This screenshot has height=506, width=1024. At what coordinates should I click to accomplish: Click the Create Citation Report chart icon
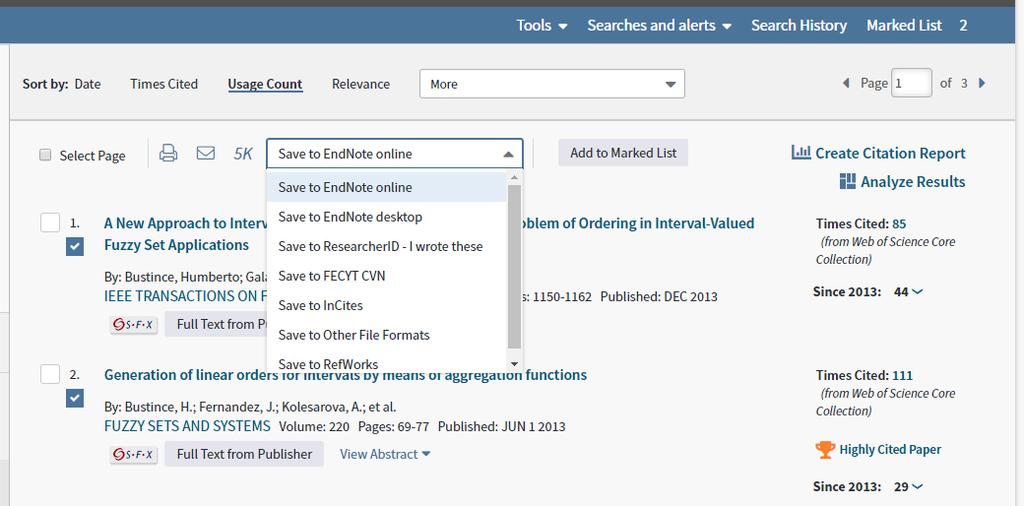tap(801, 153)
